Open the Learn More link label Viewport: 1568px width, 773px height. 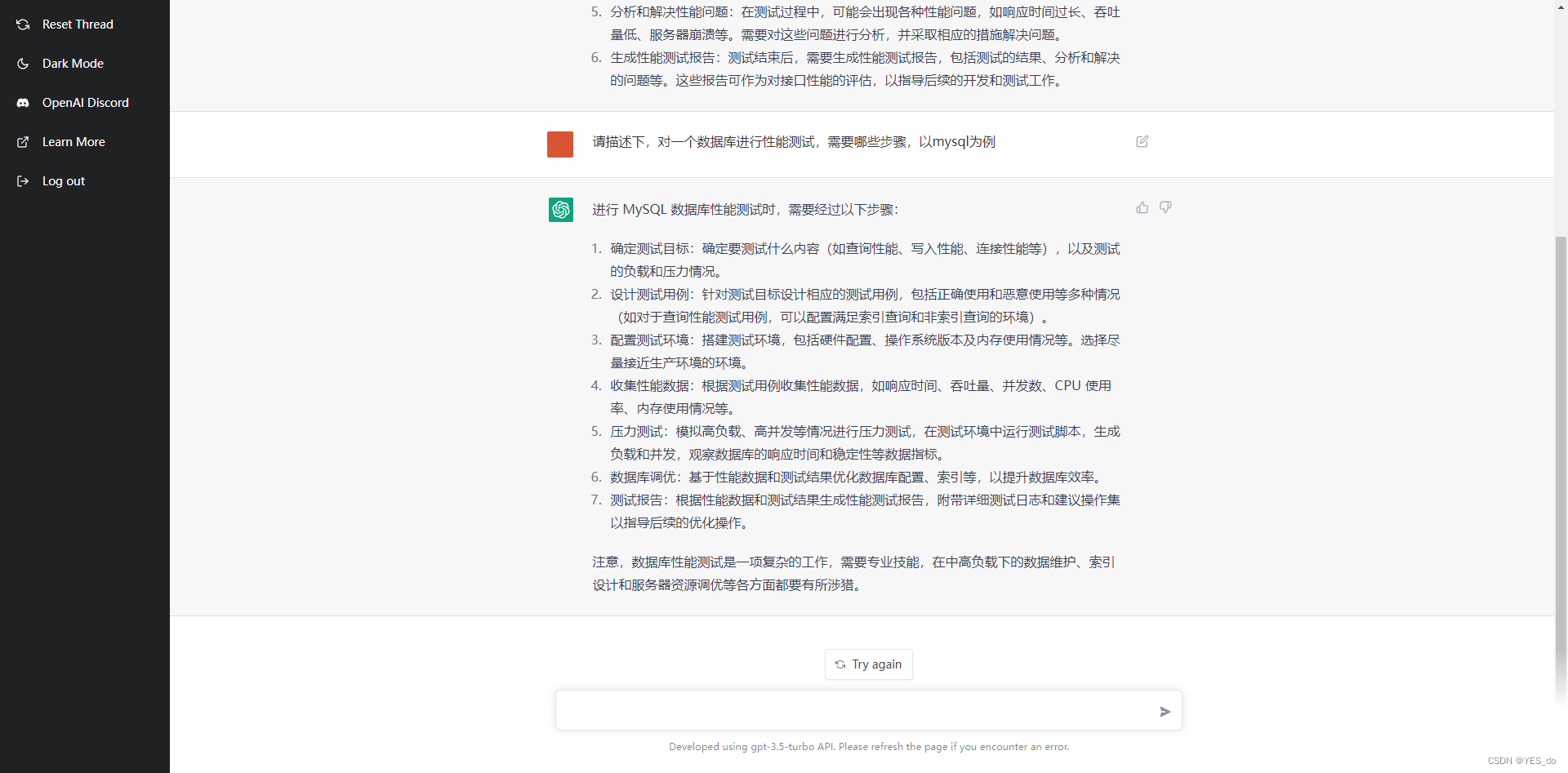tap(73, 142)
